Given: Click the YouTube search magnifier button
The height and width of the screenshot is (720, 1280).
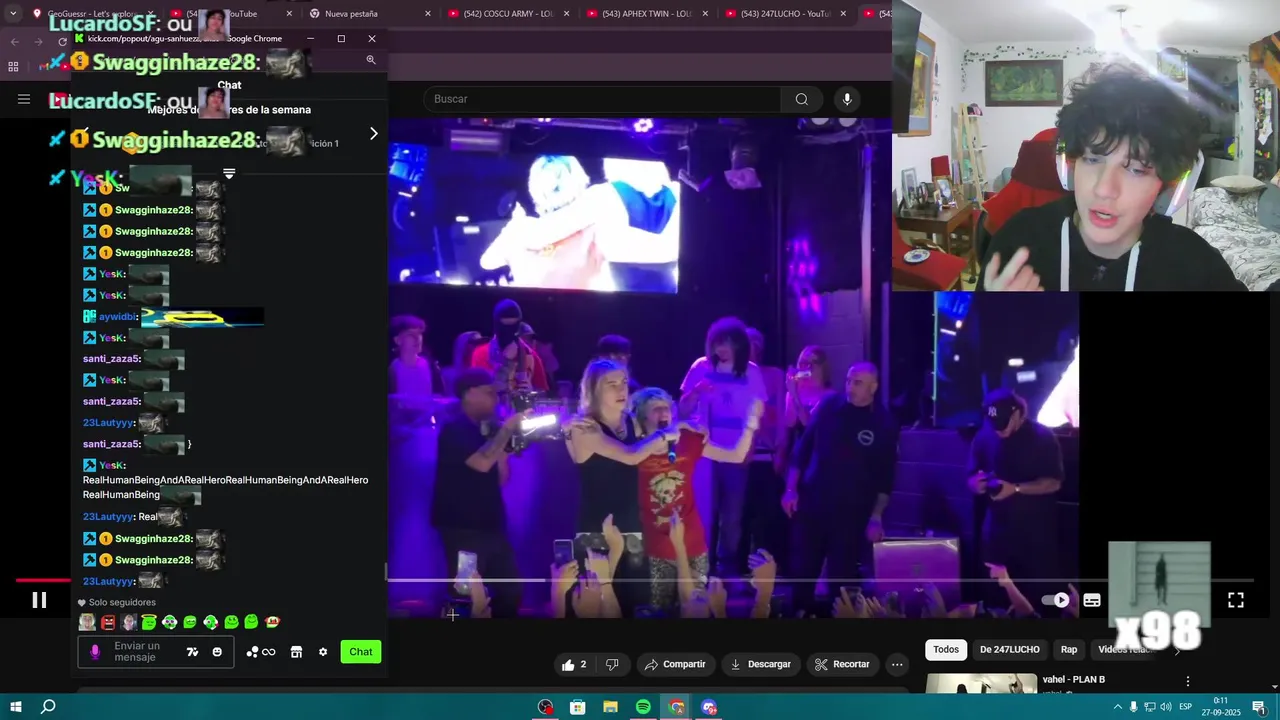Looking at the screenshot, I should [x=801, y=99].
